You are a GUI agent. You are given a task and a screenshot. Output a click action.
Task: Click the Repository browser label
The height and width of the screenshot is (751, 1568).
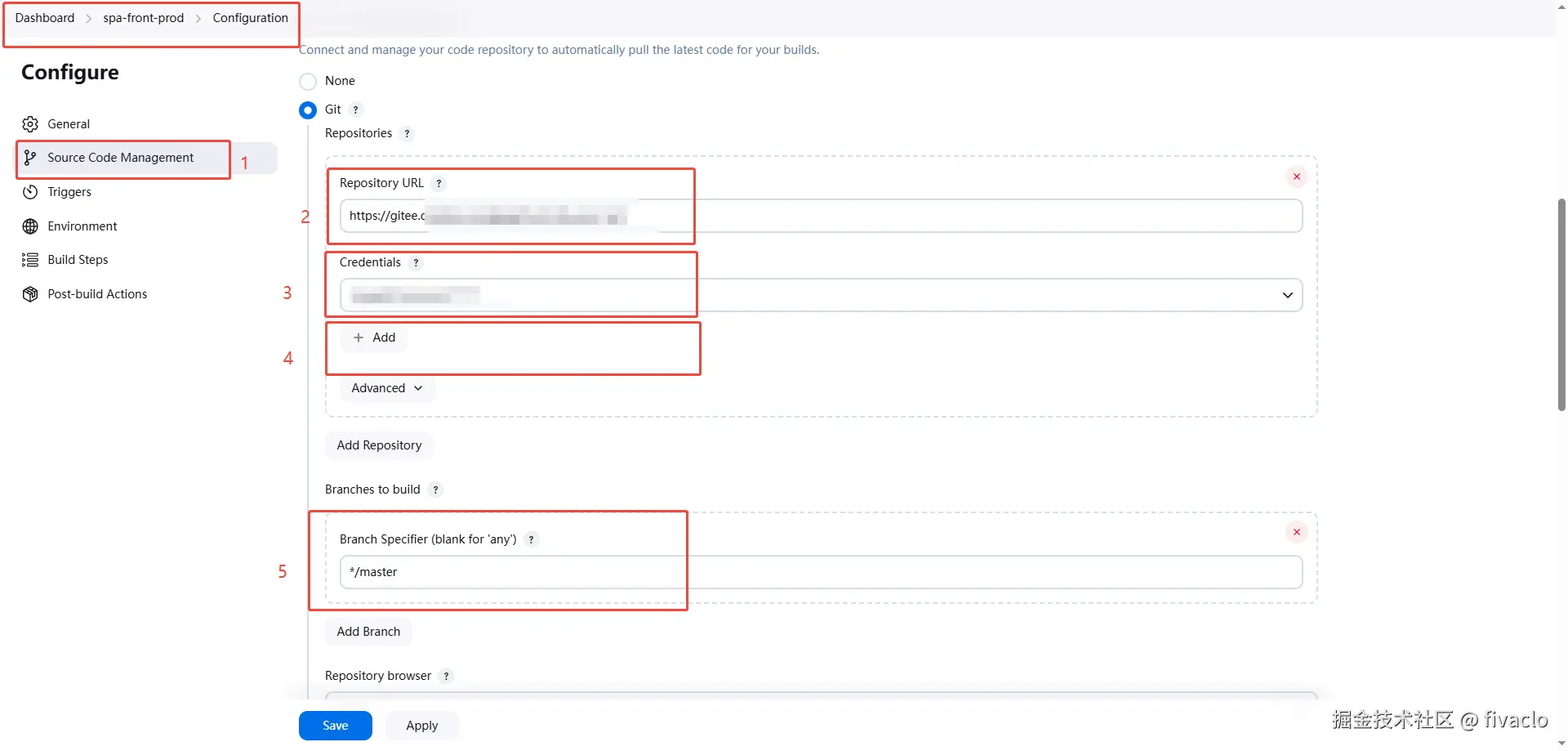point(378,676)
